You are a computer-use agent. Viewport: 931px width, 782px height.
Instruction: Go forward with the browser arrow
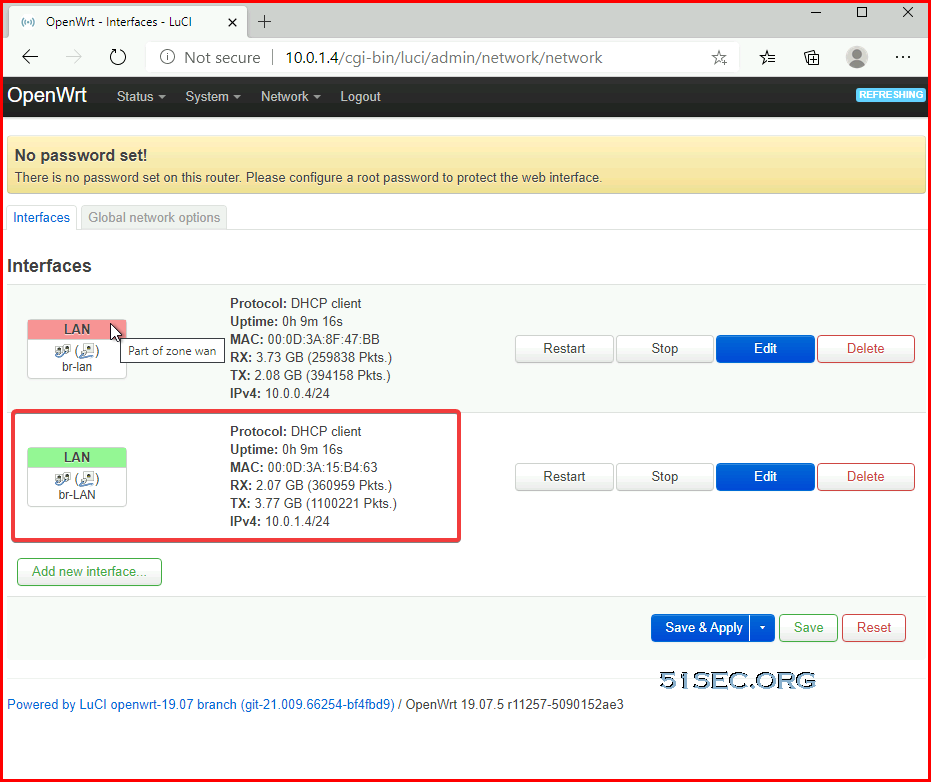click(x=74, y=57)
